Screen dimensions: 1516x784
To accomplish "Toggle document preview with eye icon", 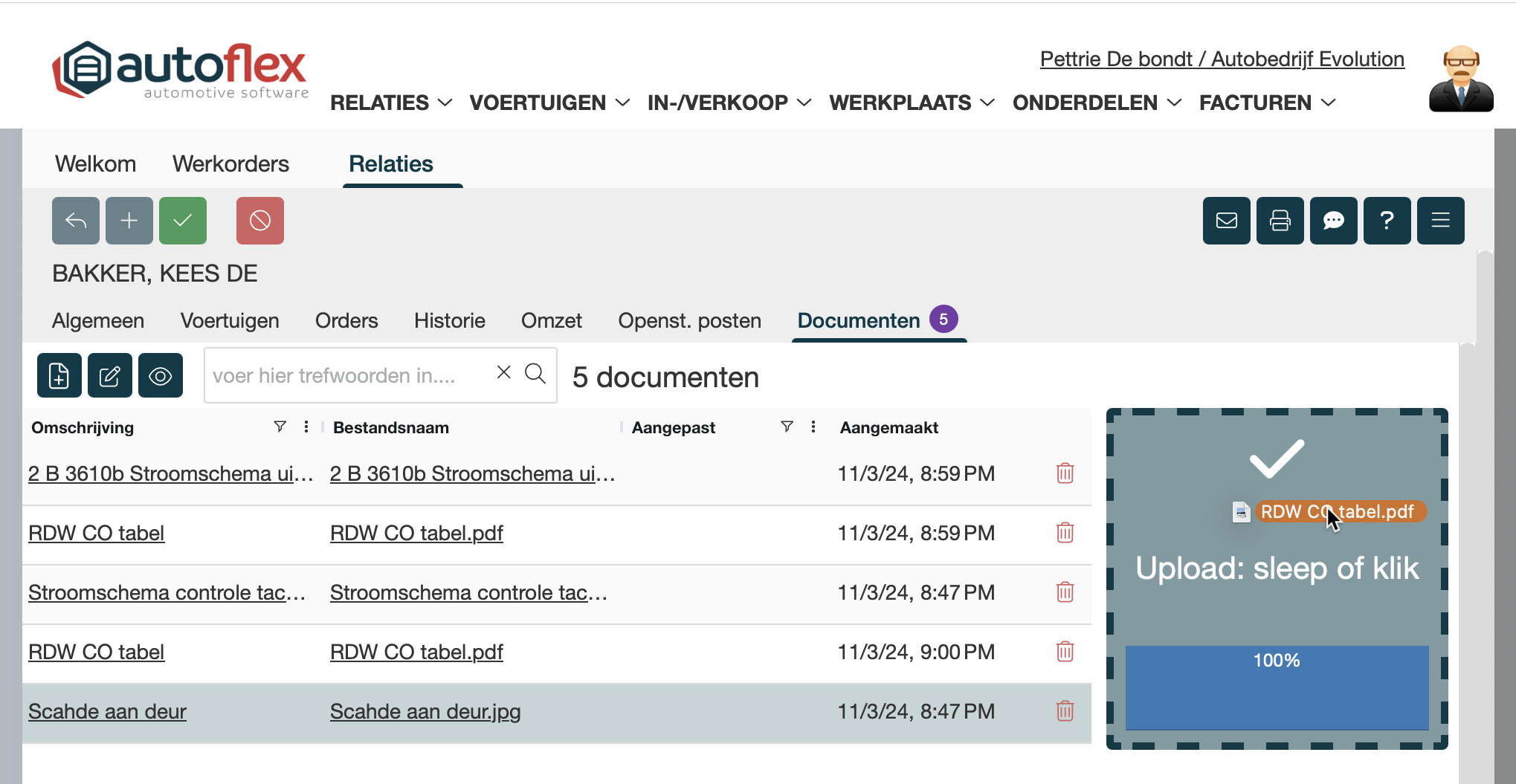I will pos(161,376).
